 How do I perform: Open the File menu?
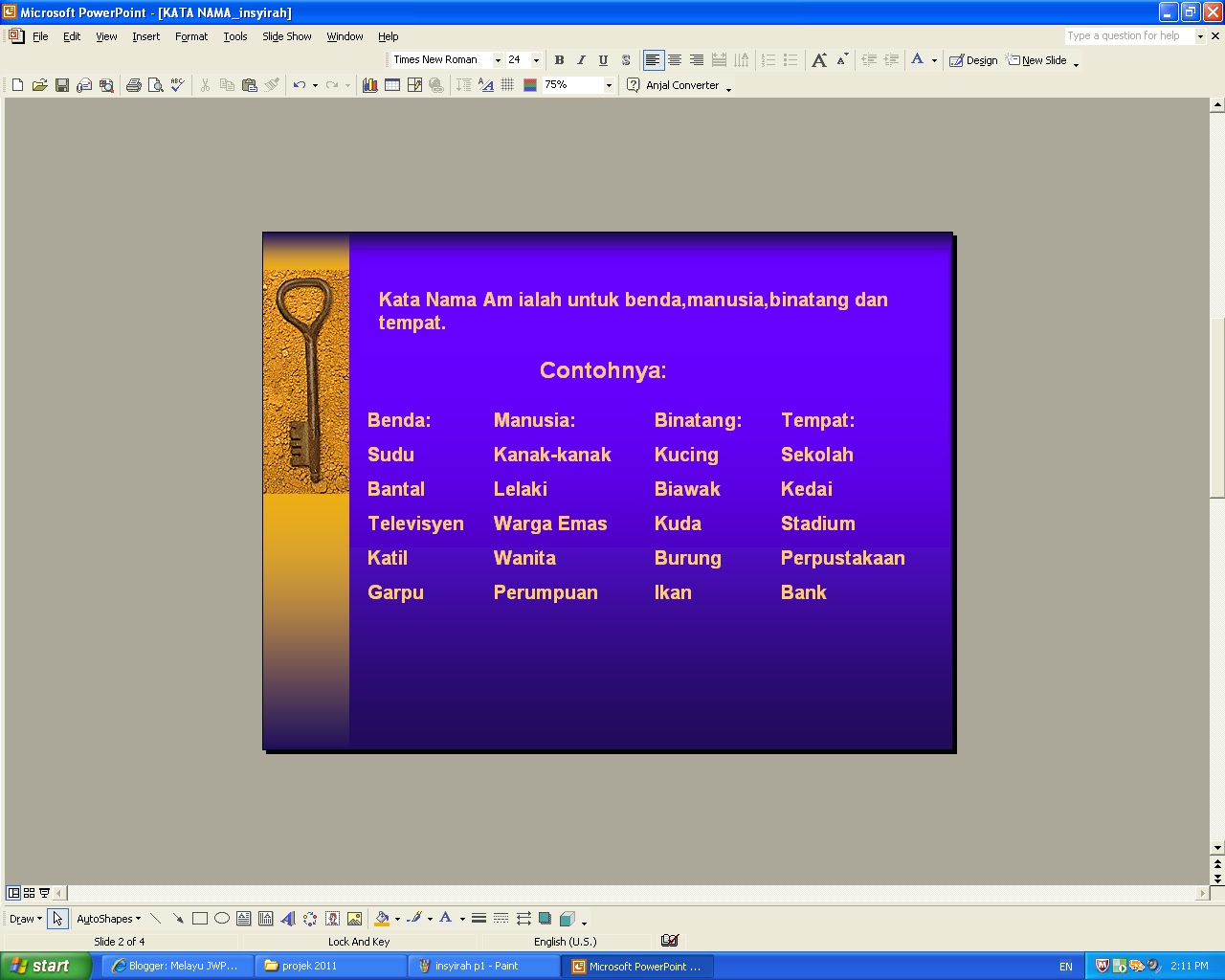[x=40, y=36]
